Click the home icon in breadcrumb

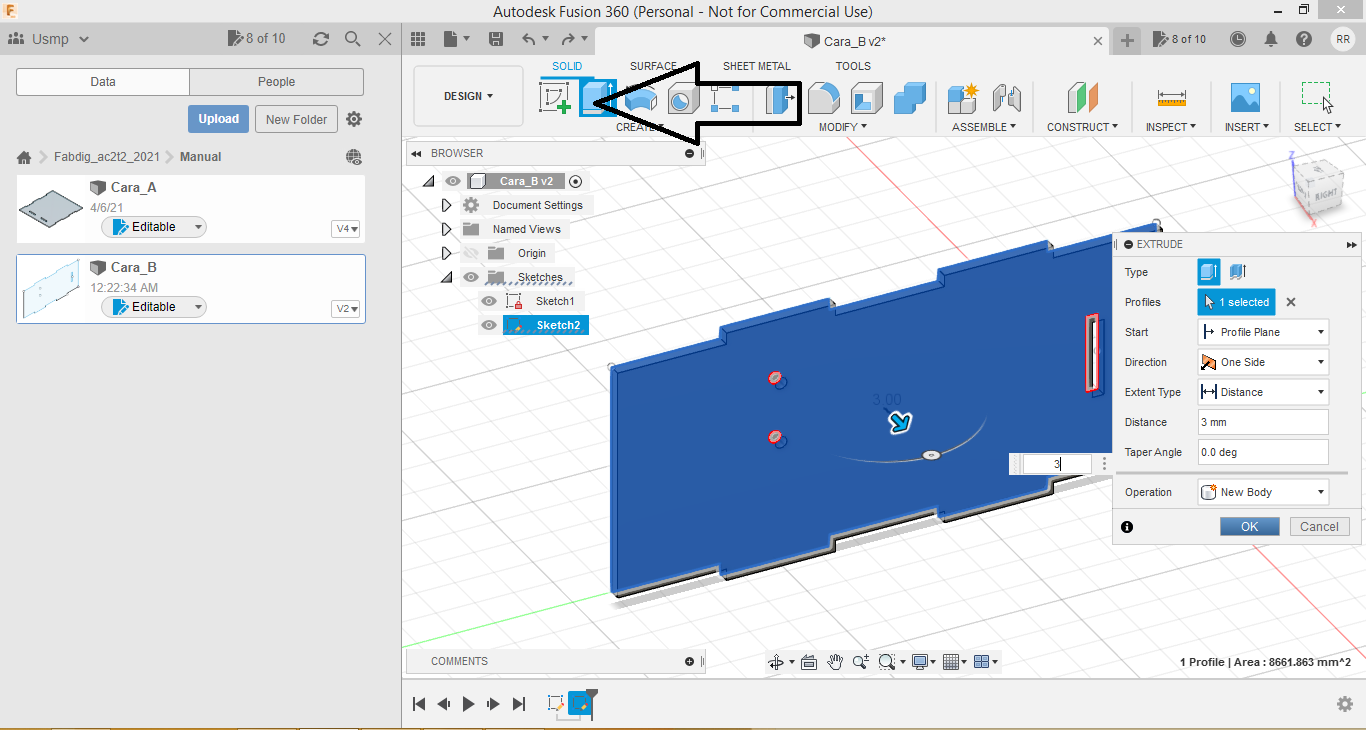[x=24, y=157]
